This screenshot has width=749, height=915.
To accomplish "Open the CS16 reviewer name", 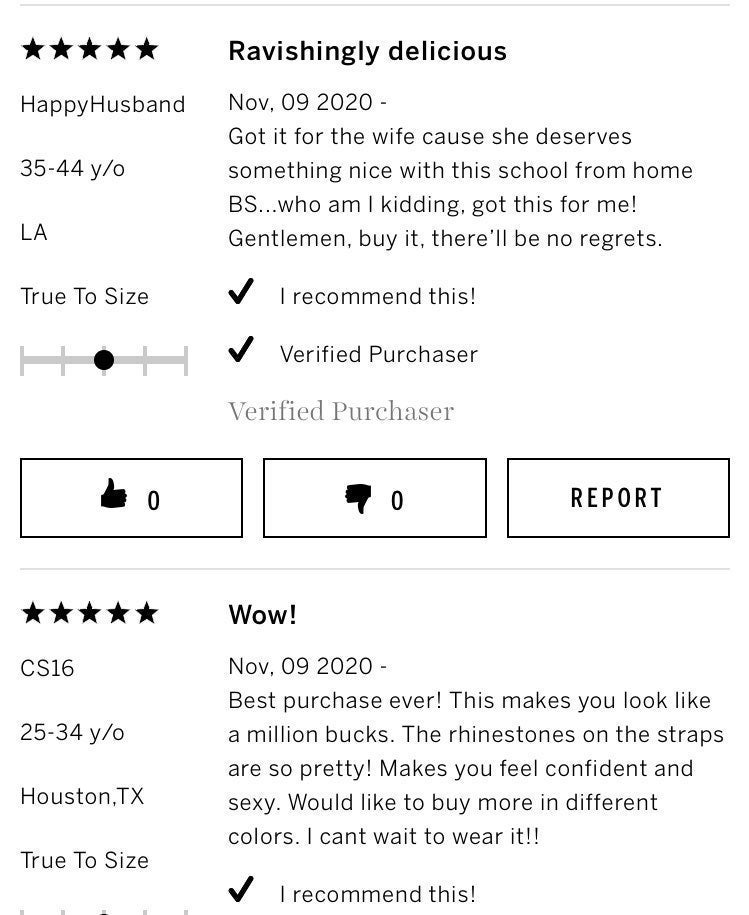I will pos(47,668).
